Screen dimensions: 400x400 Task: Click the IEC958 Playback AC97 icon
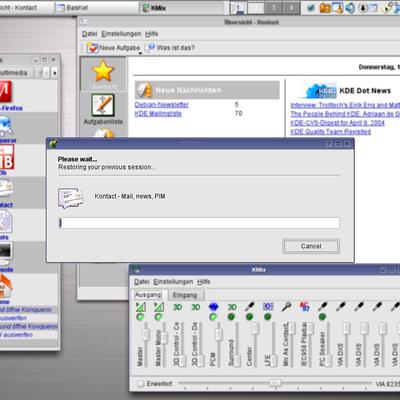pyautogui.click(x=304, y=307)
